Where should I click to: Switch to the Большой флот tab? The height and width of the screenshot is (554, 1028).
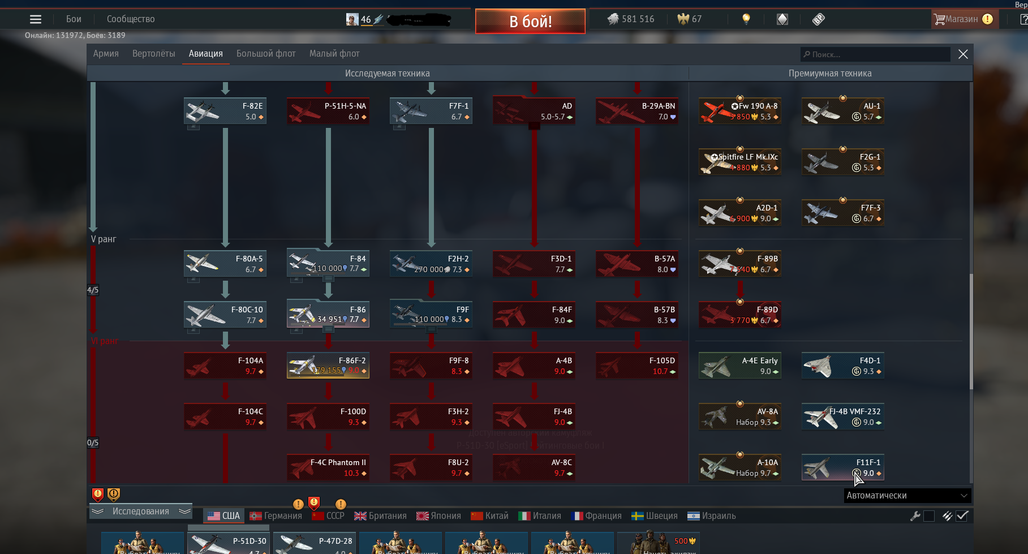[x=266, y=54]
